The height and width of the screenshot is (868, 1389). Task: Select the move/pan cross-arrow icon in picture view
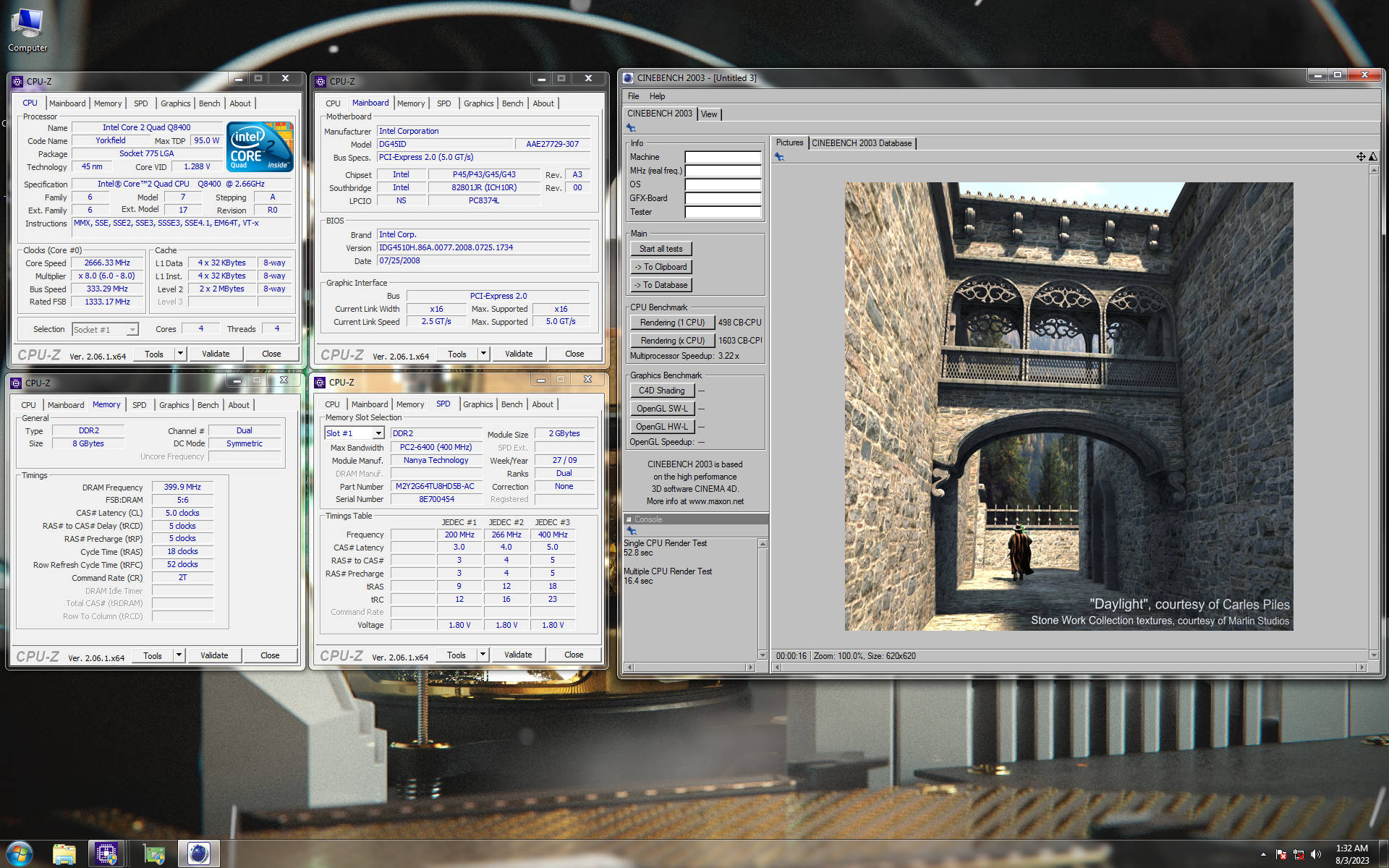(x=1361, y=157)
